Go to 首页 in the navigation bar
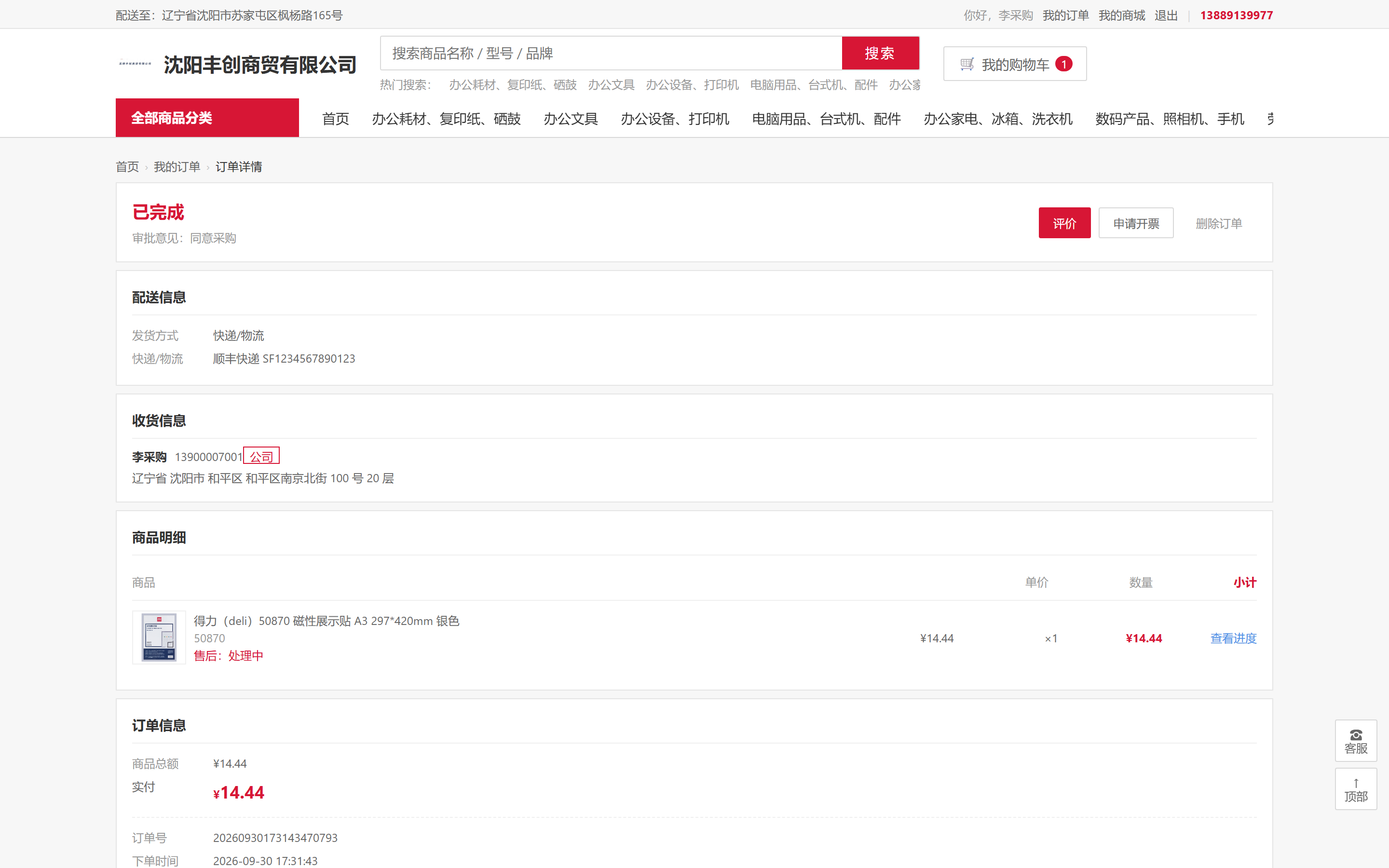This screenshot has width=1389, height=868. point(336,119)
